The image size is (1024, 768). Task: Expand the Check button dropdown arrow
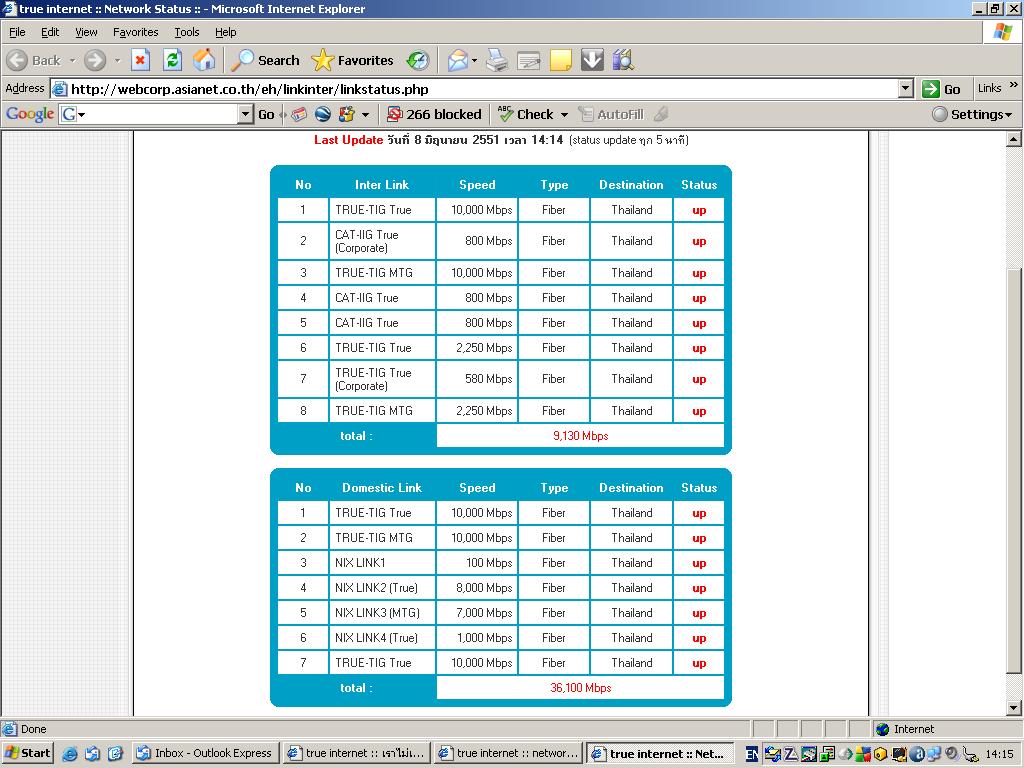564,114
